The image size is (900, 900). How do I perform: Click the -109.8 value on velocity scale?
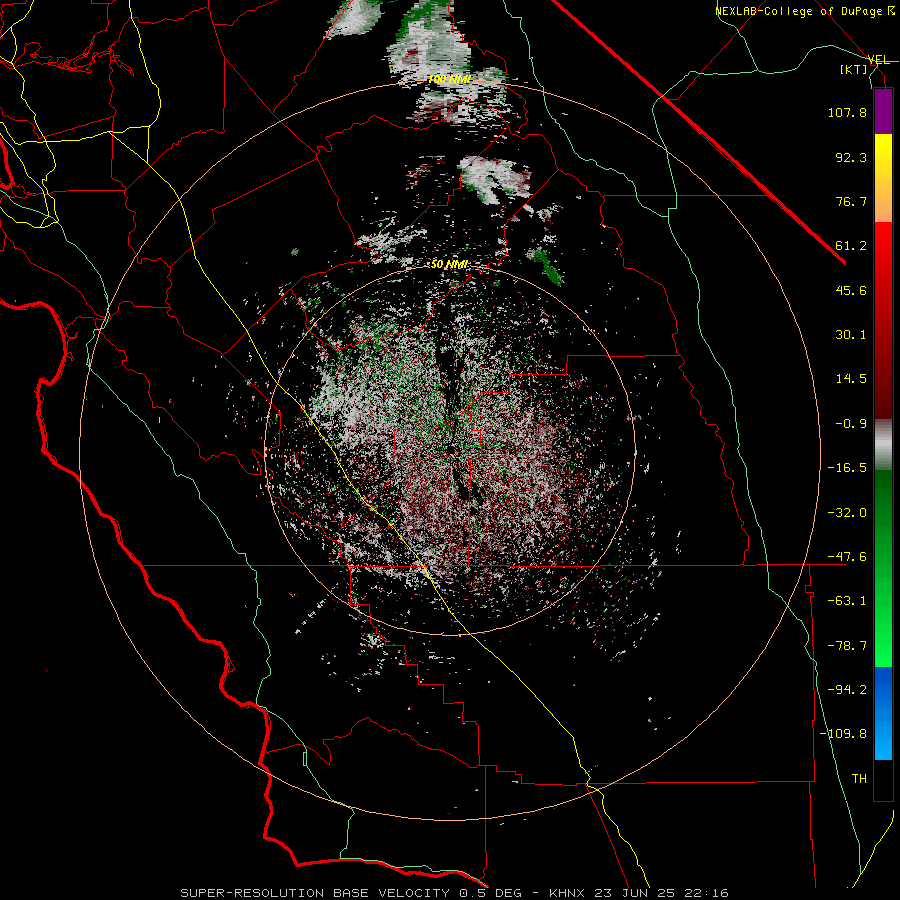[843, 734]
